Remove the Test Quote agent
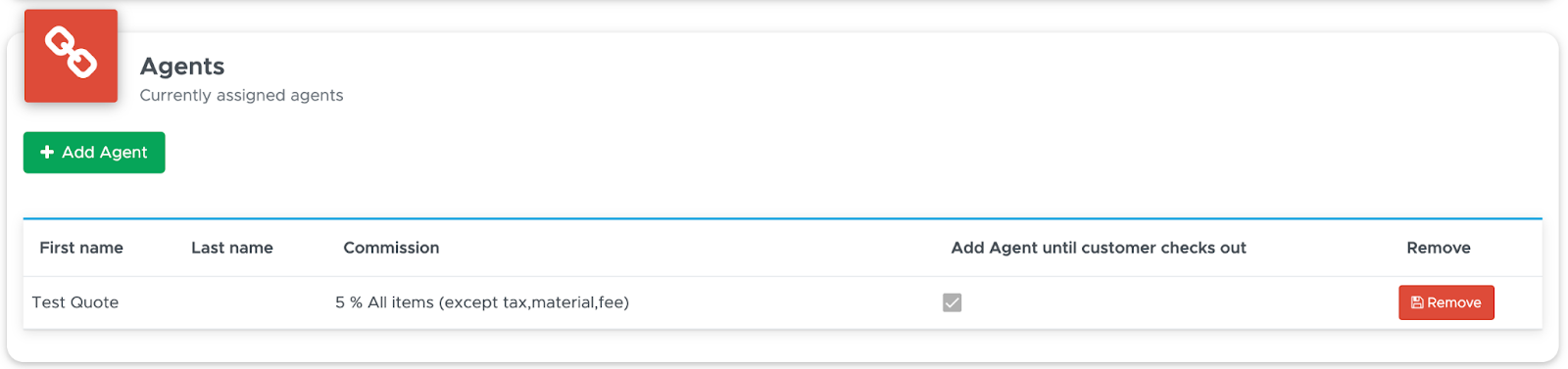The width and height of the screenshot is (1568, 369). pyautogui.click(x=1445, y=302)
